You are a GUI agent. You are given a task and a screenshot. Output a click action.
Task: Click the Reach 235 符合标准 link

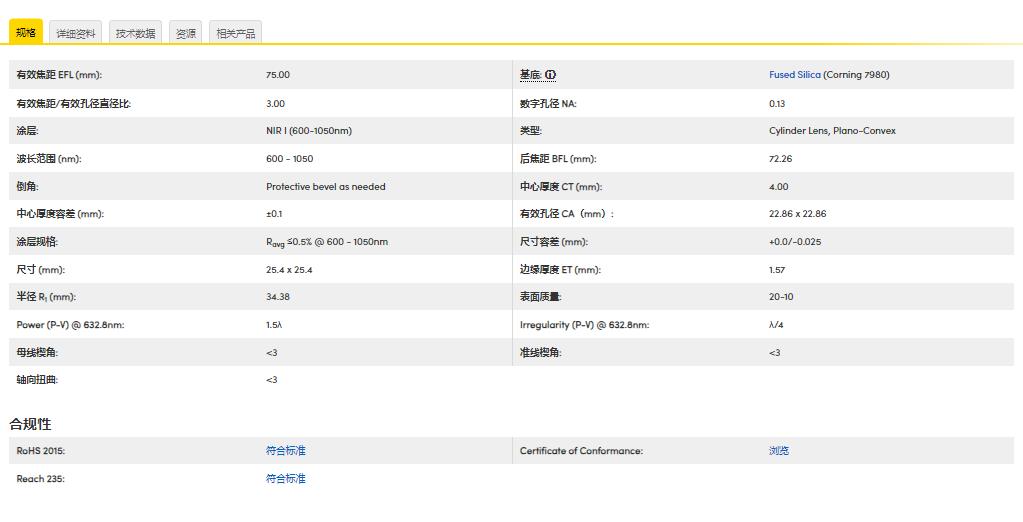coord(286,479)
